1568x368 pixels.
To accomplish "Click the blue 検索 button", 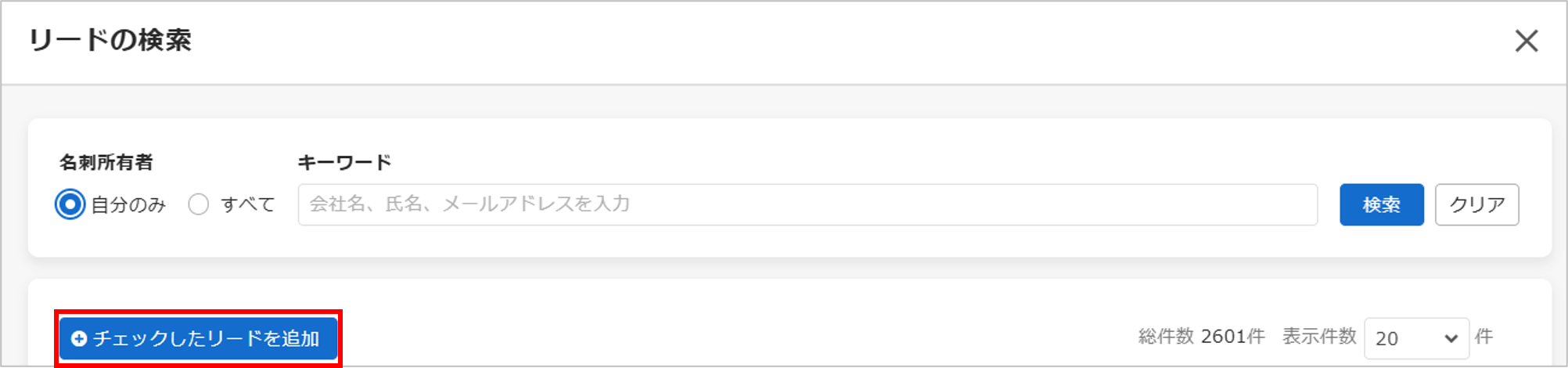I will [1382, 204].
